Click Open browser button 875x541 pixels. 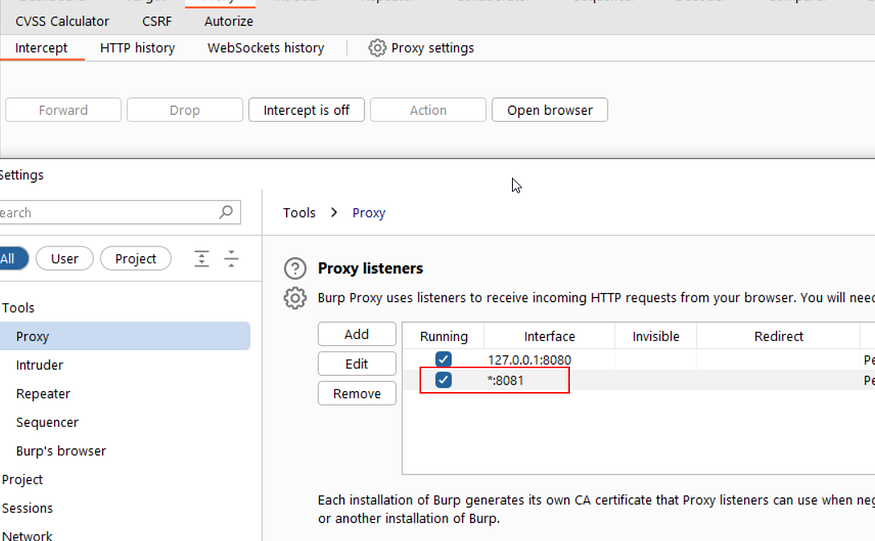coord(550,110)
